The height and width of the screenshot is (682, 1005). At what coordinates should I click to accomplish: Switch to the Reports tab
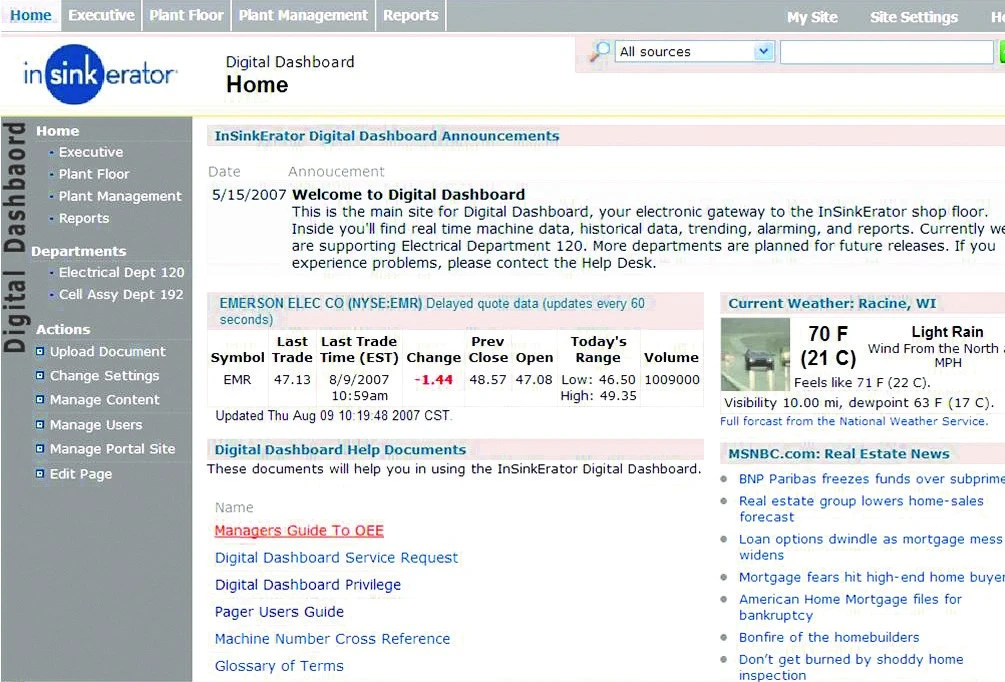click(x=410, y=15)
